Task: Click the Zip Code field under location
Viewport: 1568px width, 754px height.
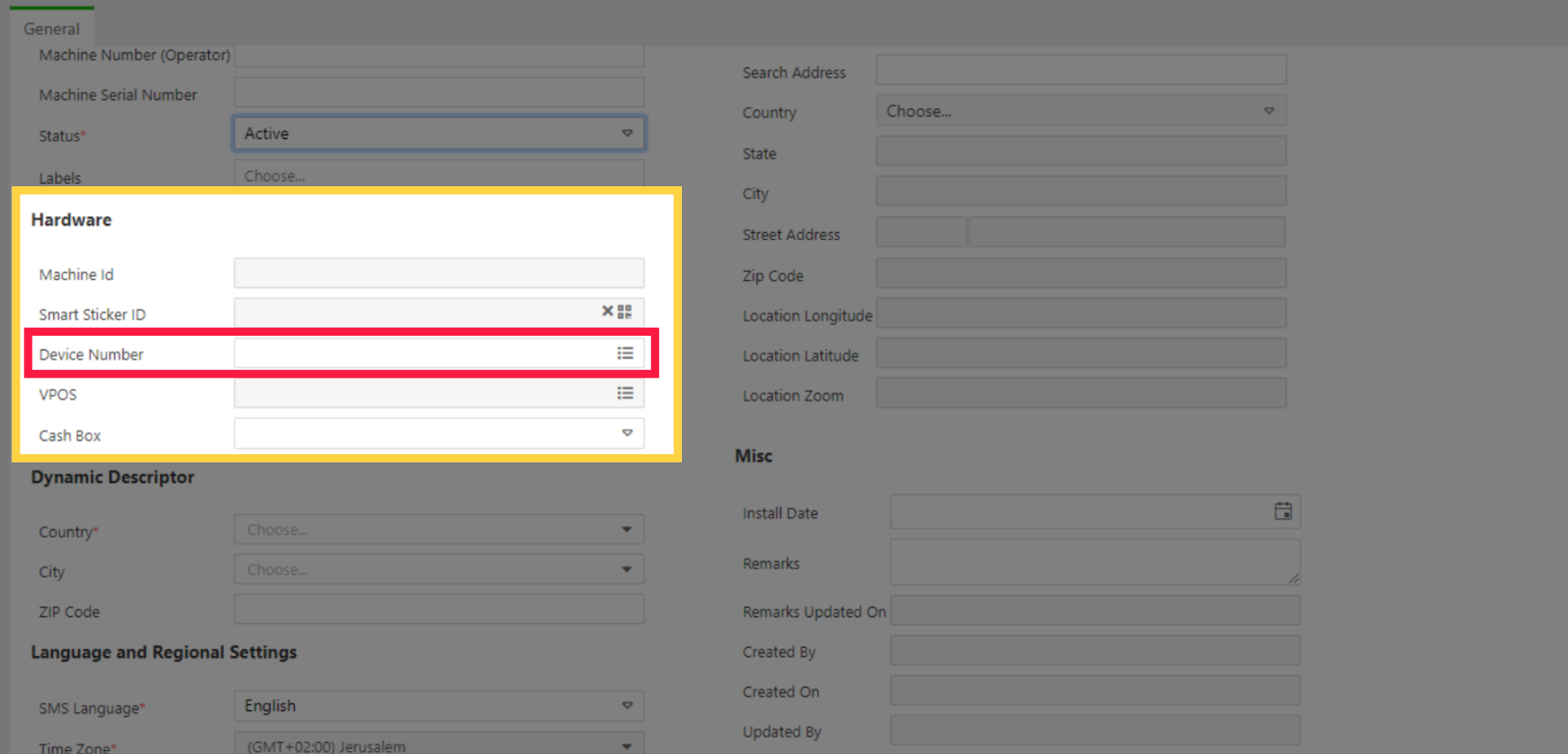Action: (x=1080, y=274)
